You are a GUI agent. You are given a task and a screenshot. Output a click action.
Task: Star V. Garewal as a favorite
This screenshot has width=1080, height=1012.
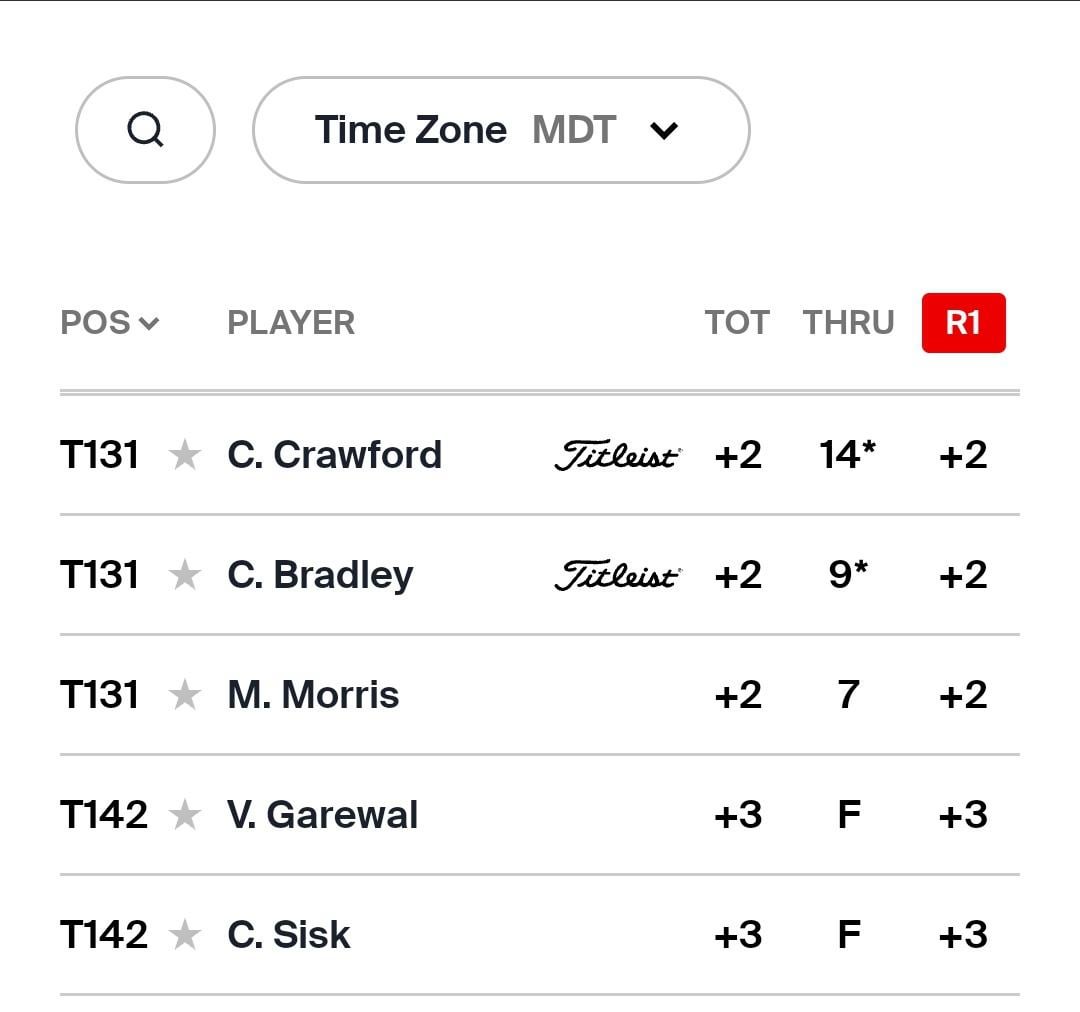pos(185,815)
